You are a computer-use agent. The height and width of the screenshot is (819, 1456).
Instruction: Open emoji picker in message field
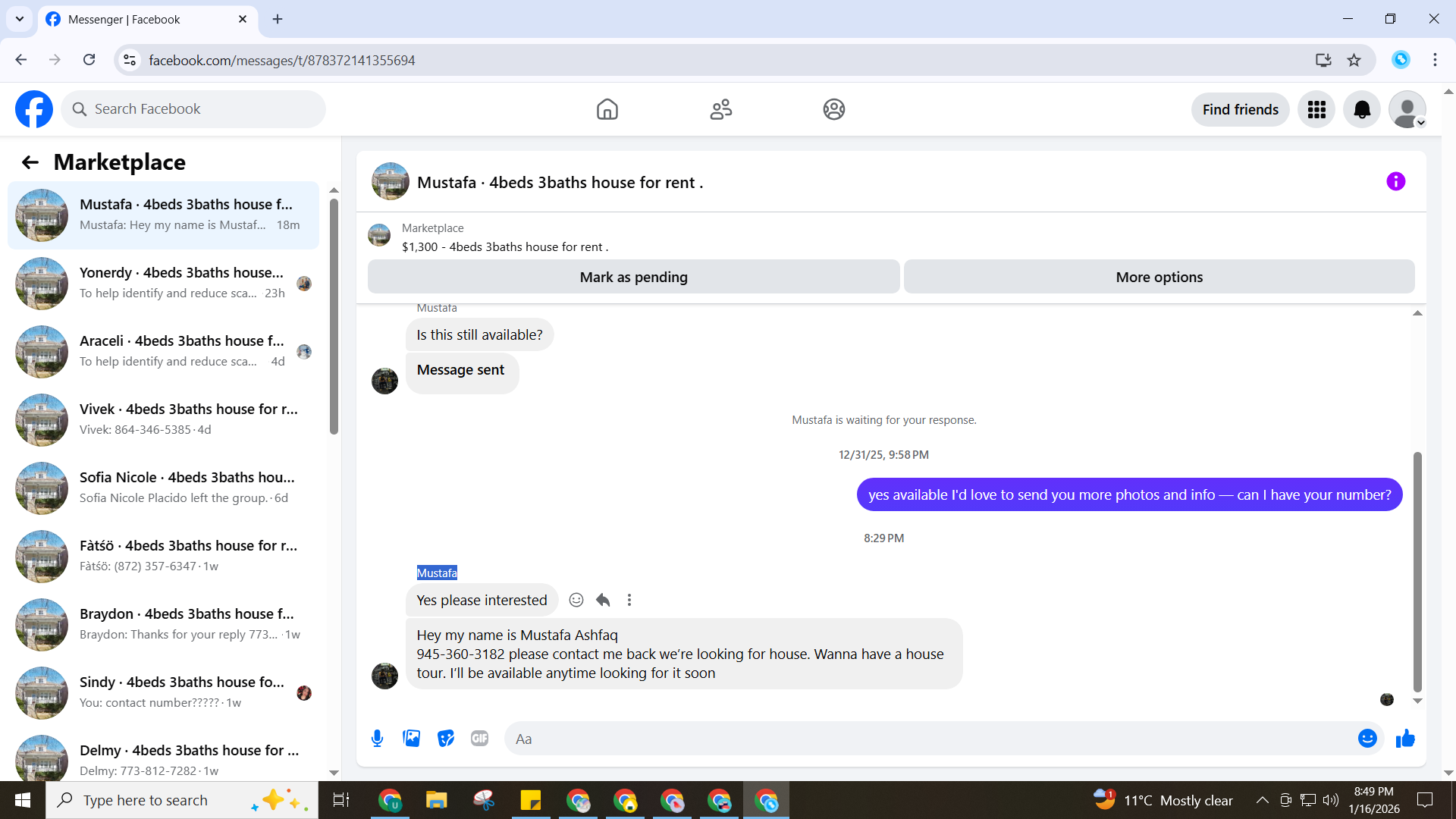(x=1367, y=739)
